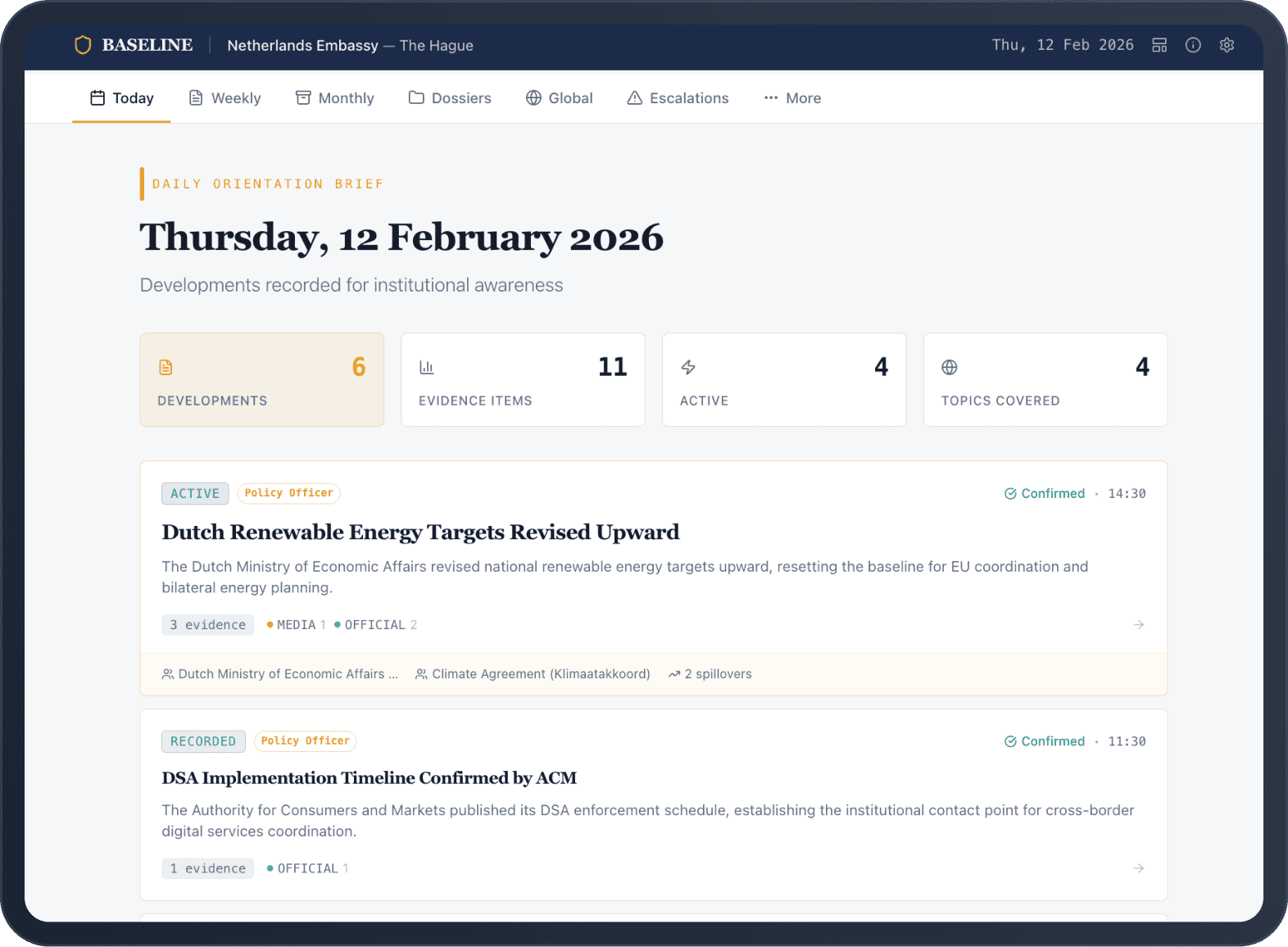Click the folder icon on Dossiers tab
The height and width of the screenshot is (947, 1288).
(x=416, y=98)
